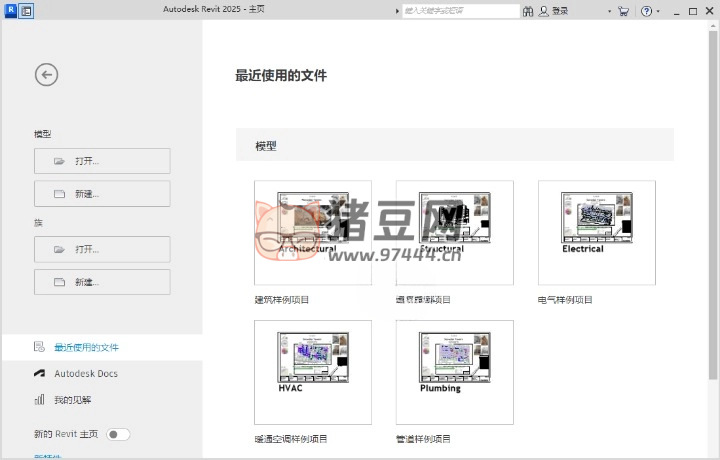Viewport: 720px width, 460px height.
Task: Click the binoculars search icon
Action: (x=528, y=11)
